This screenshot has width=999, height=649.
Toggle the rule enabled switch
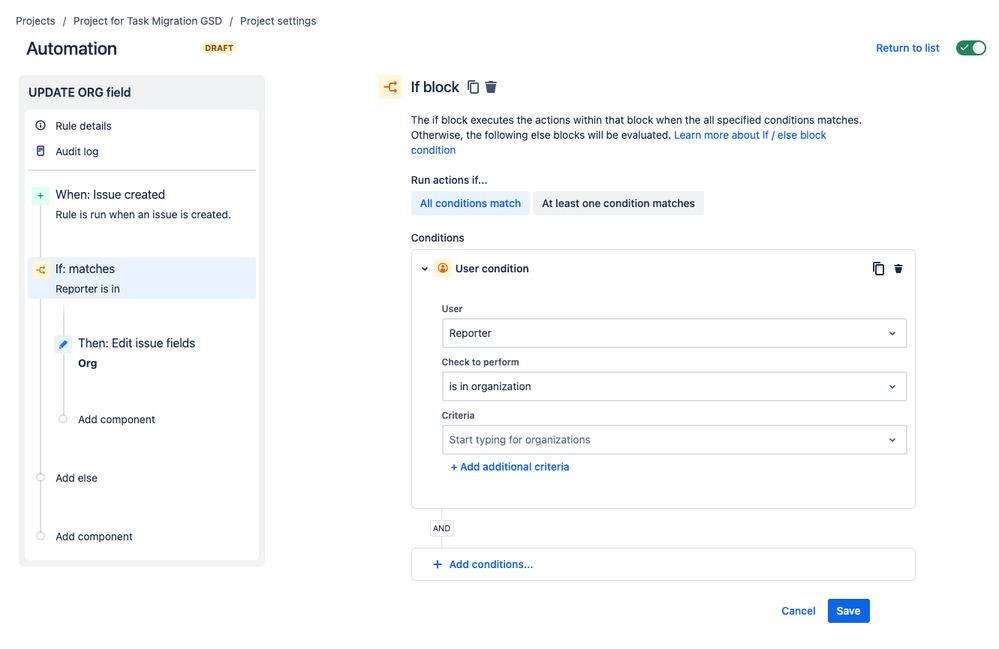coord(970,48)
